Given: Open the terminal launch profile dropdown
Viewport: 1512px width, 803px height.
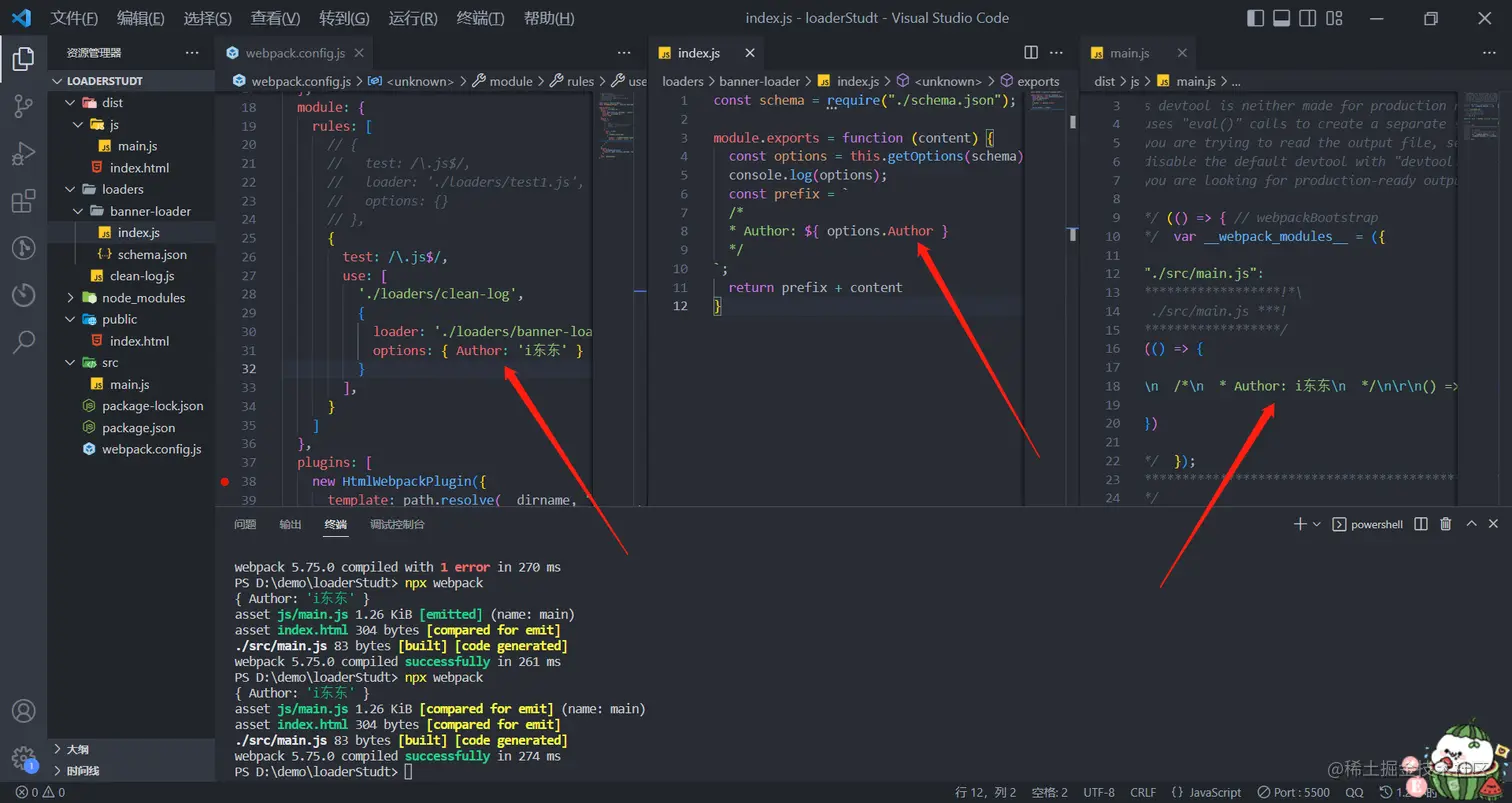Looking at the screenshot, I should tap(1317, 524).
